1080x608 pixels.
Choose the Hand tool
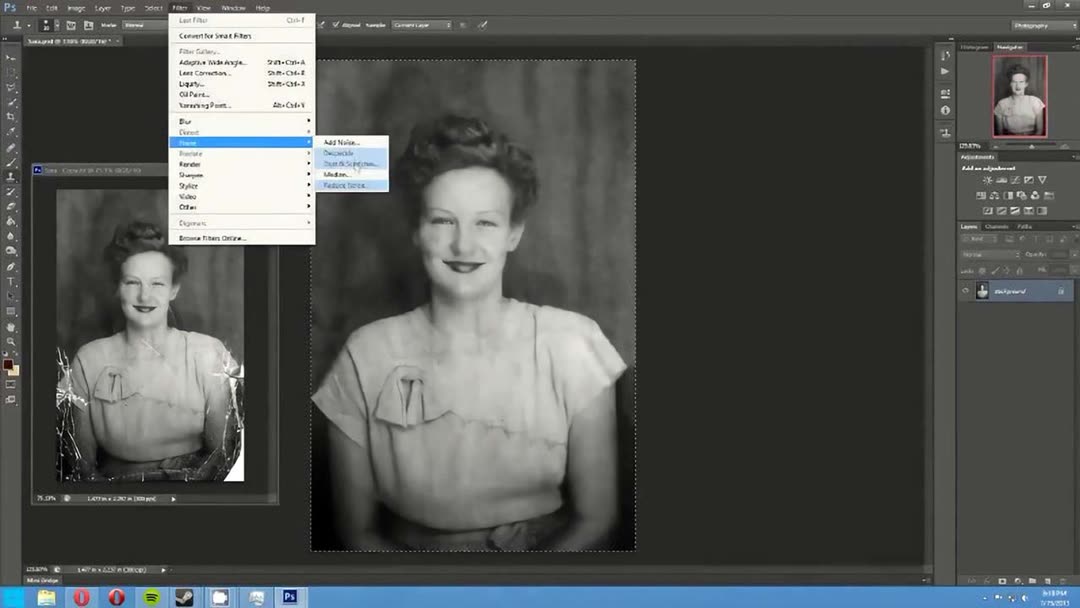tap(12, 327)
